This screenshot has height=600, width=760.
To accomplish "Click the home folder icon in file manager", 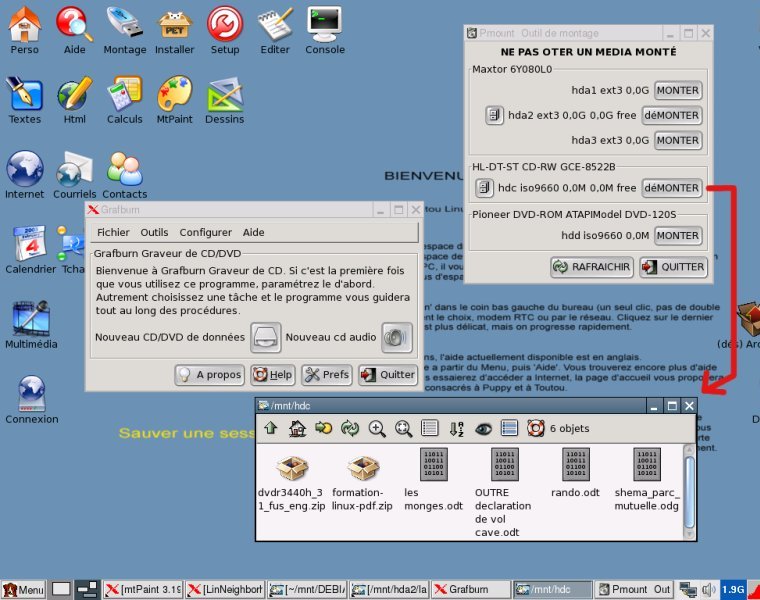I will (x=297, y=428).
